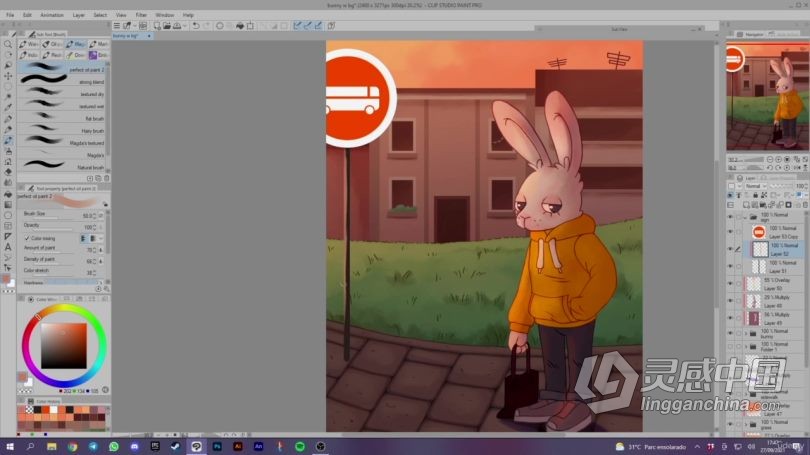810x455 pixels.
Task: Open Google Chrome from the taskbar
Action: coord(72,446)
